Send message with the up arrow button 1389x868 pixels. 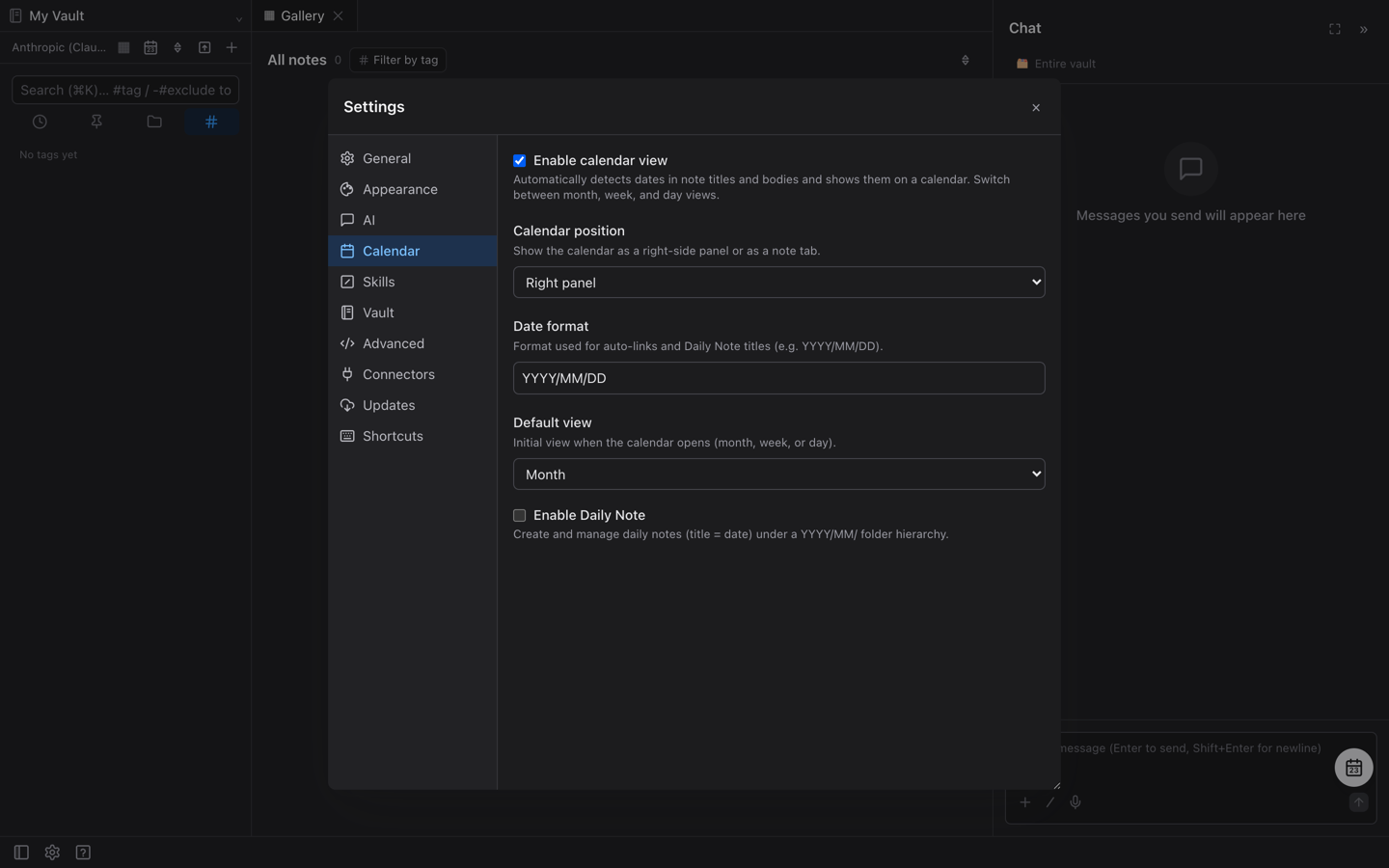[1358, 802]
